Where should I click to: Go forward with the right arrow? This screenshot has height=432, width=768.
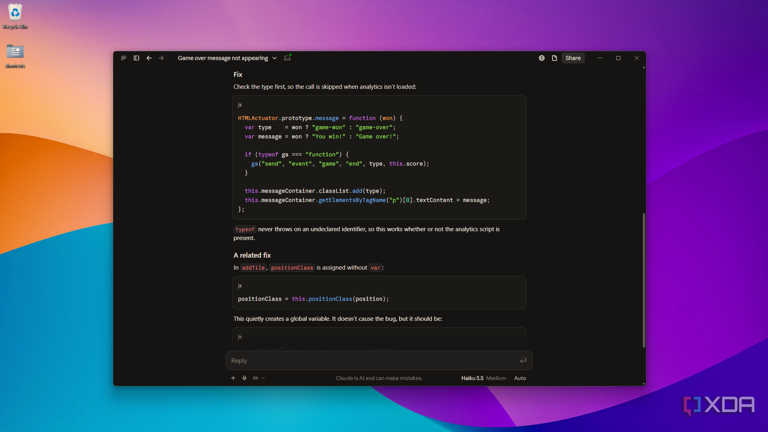click(161, 58)
